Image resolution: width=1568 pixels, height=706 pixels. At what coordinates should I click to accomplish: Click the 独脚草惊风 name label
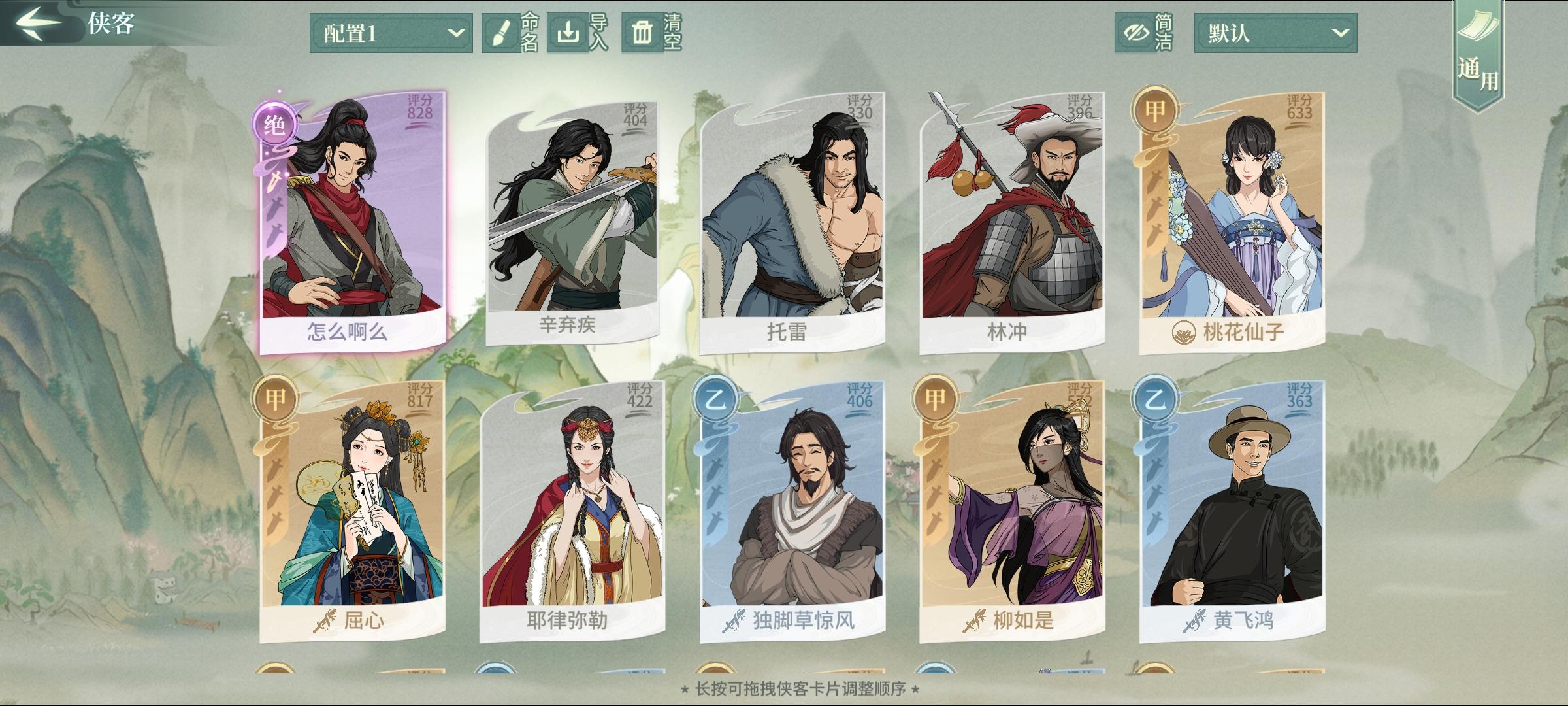point(804,620)
